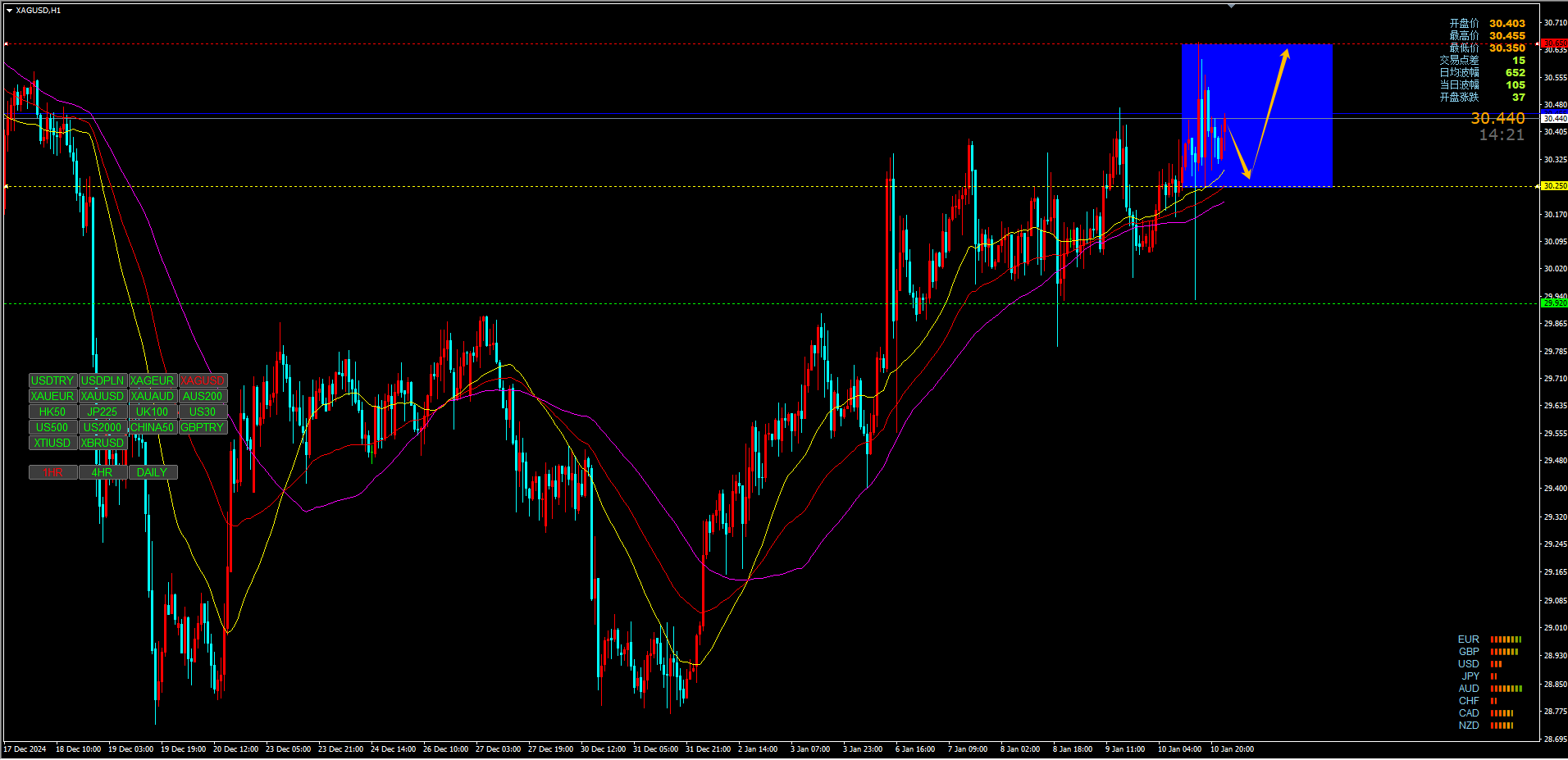This screenshot has height=760, width=1568.
Task: Select the yellow 30.250 price level label
Action: pyautogui.click(x=1555, y=186)
